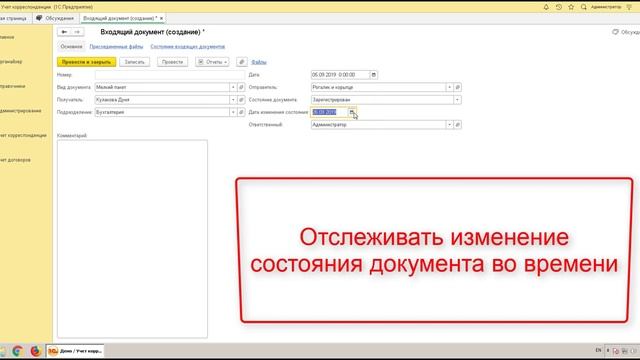The width and height of the screenshot is (640, 360).
Task: Open the discussion icon at top right
Action: point(615,32)
